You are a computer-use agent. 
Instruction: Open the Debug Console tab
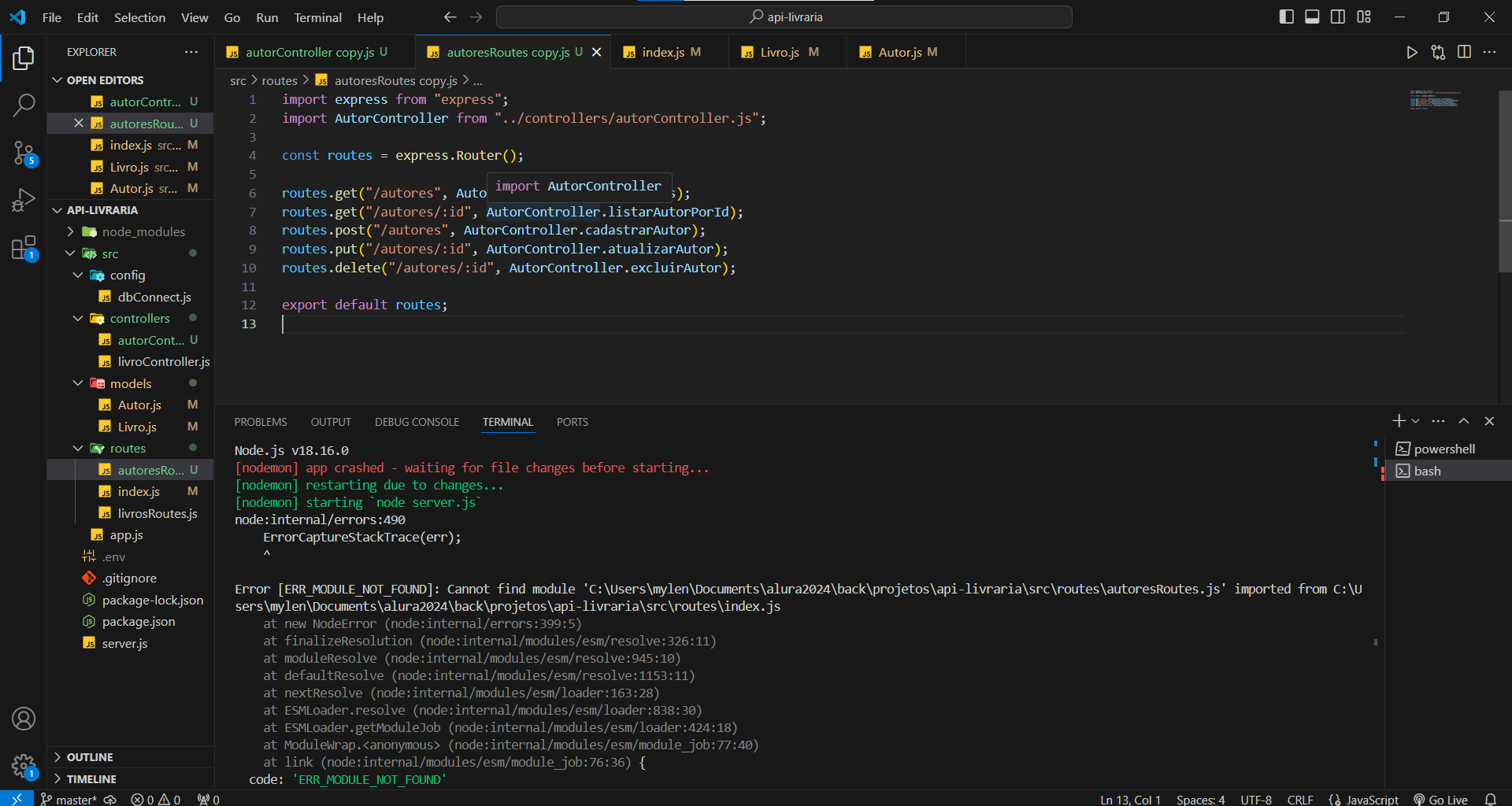tap(417, 422)
